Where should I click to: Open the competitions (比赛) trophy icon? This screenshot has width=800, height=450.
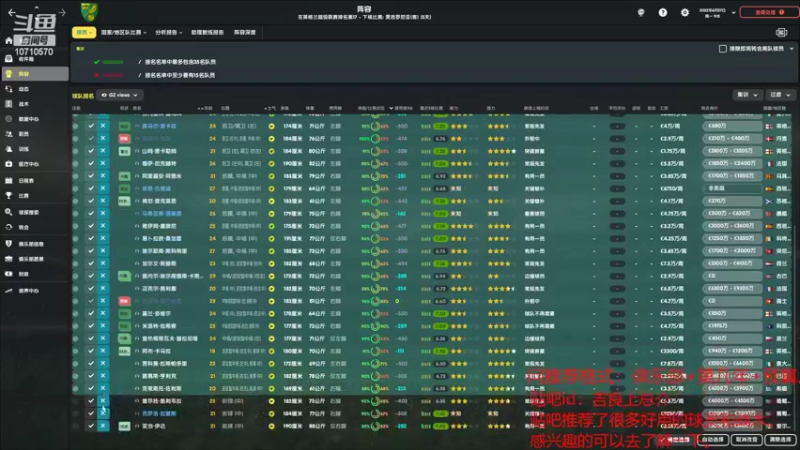pyautogui.click(x=9, y=195)
